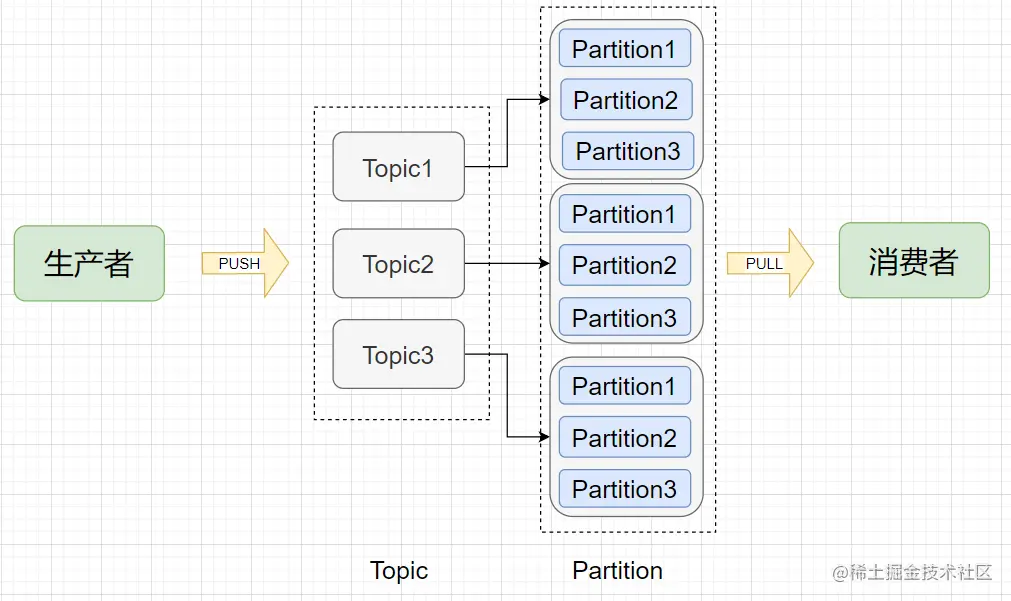This screenshot has height=601, width=1011.
Task: Click Partition1 in the top partition group
Action: coord(625,49)
